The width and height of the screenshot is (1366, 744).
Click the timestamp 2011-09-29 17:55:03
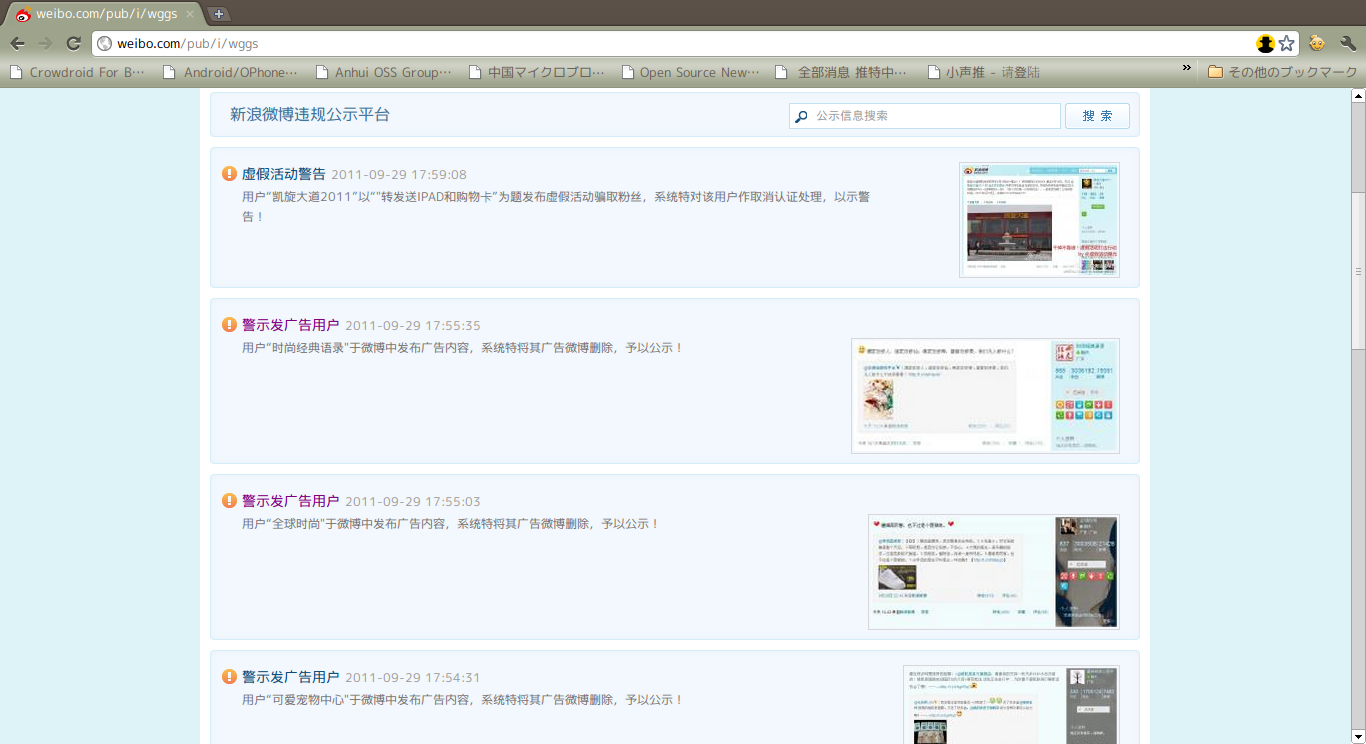413,502
